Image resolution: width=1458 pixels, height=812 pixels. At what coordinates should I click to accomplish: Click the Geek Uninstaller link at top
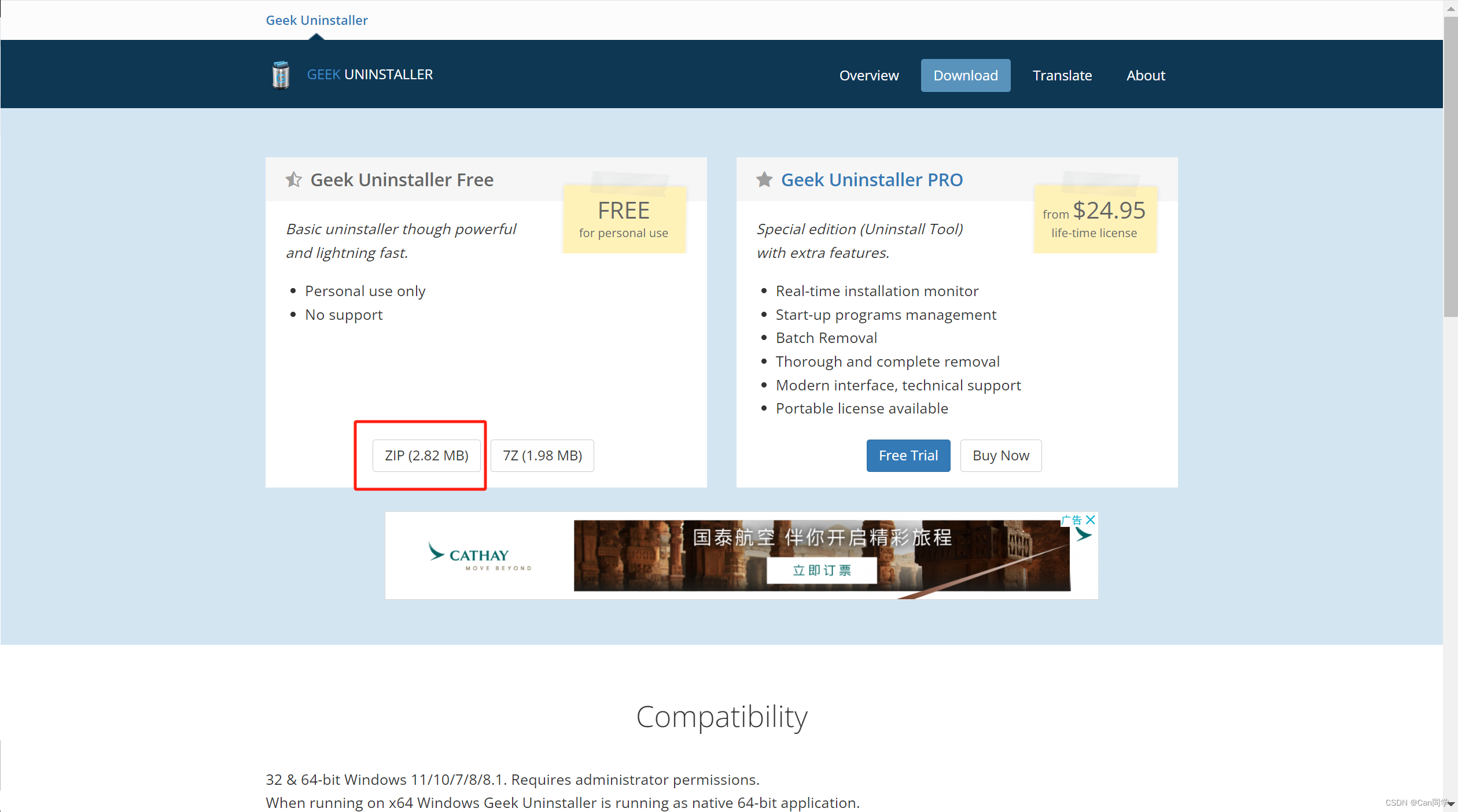(316, 20)
